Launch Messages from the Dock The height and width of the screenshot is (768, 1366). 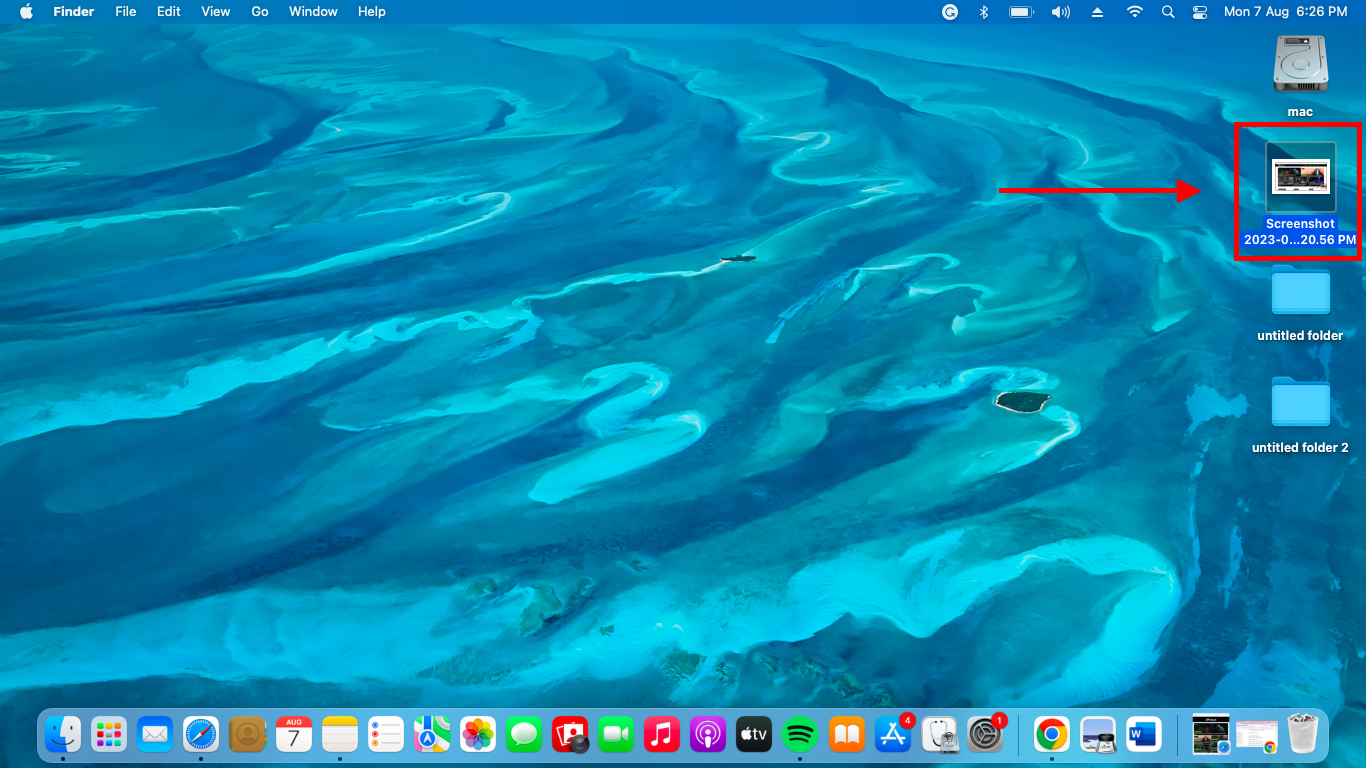coord(524,735)
